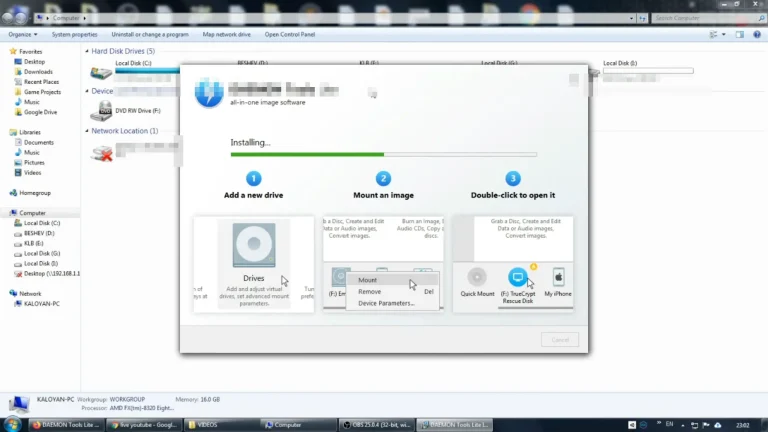
Task: Open the views dropdown arrow in Explorer toolbar
Action: (723, 35)
